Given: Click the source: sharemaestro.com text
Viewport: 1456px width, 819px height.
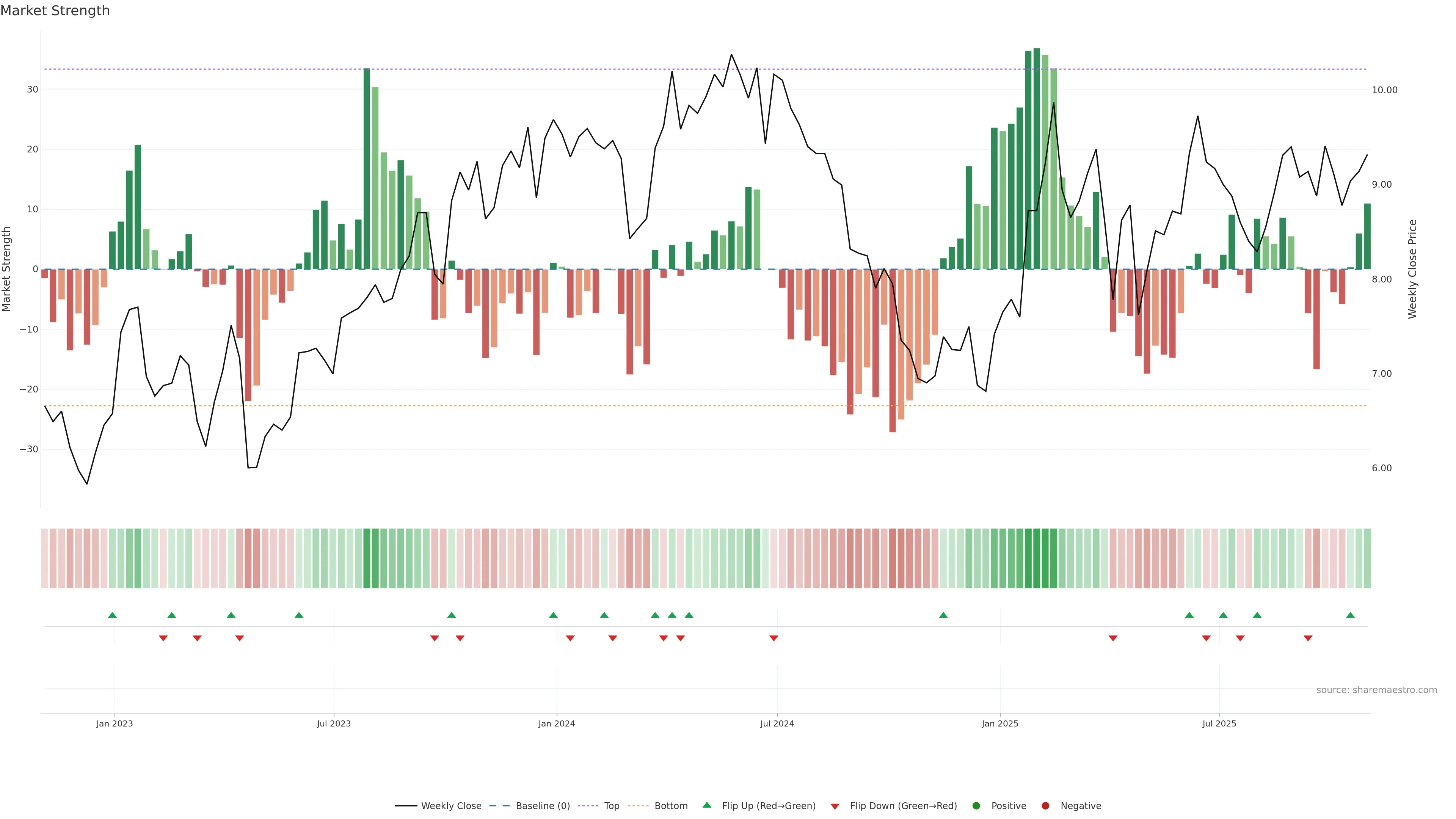Looking at the screenshot, I should [1376, 690].
